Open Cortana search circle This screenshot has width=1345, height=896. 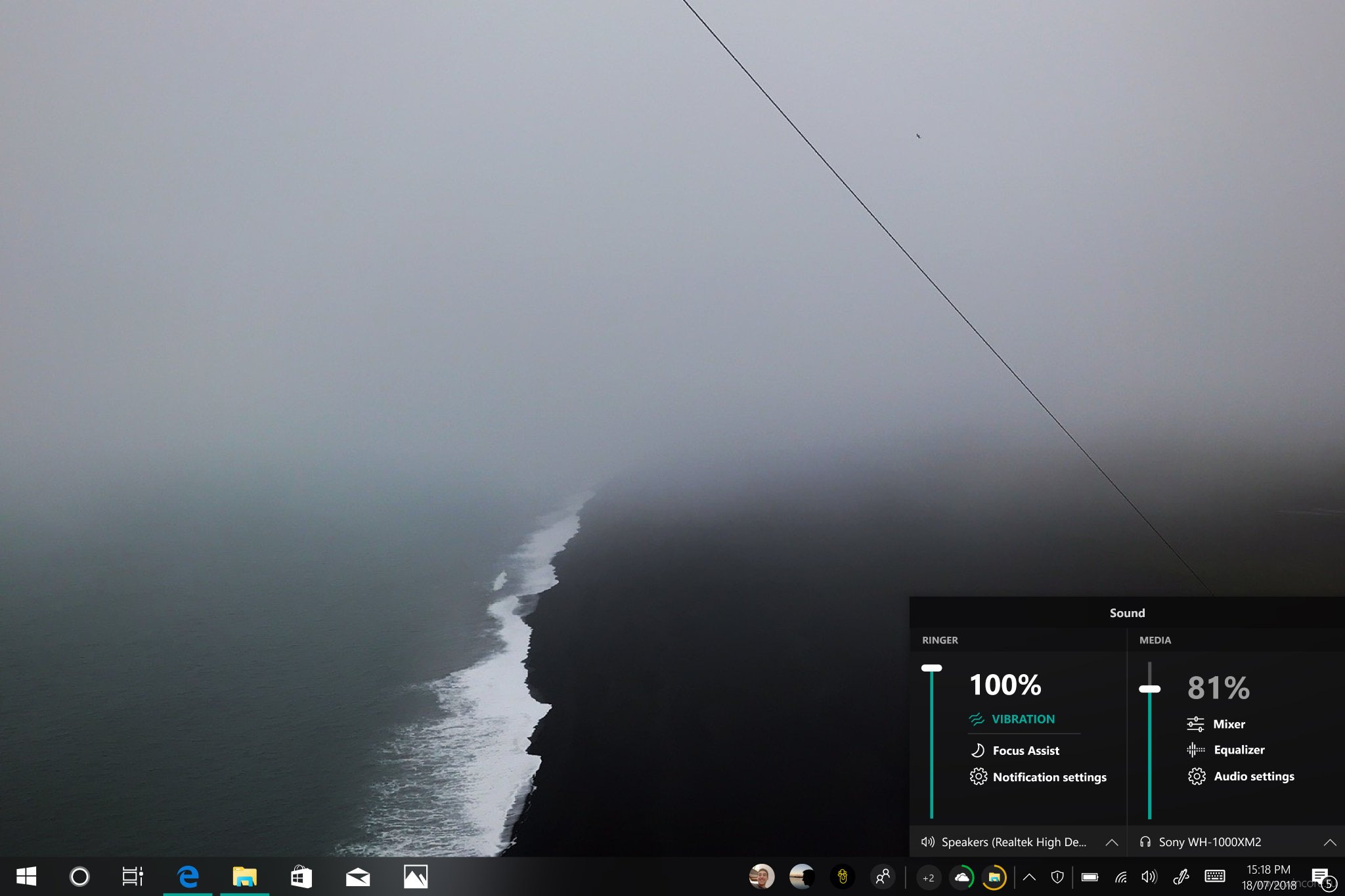click(x=79, y=876)
